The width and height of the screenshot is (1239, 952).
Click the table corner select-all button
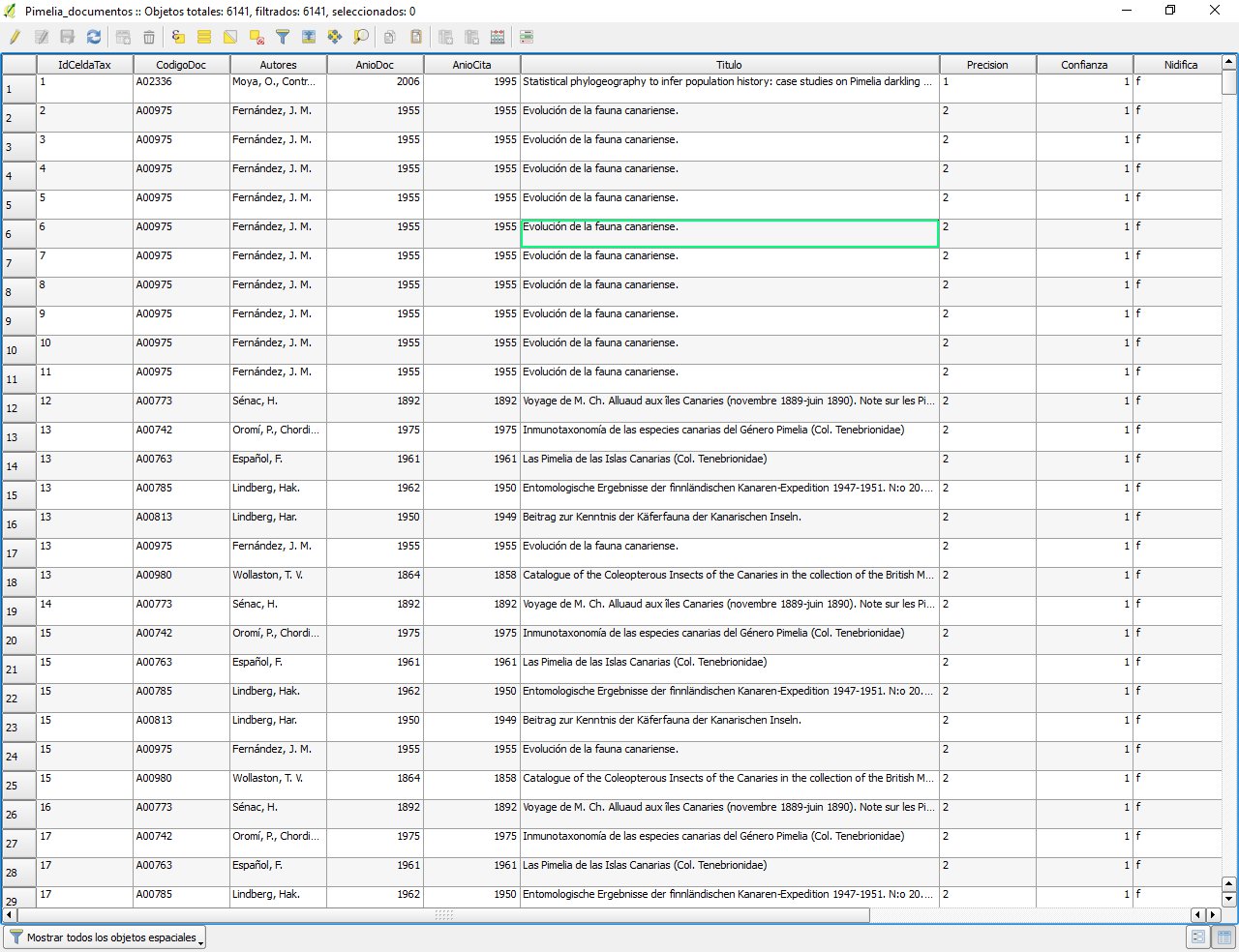click(x=19, y=65)
